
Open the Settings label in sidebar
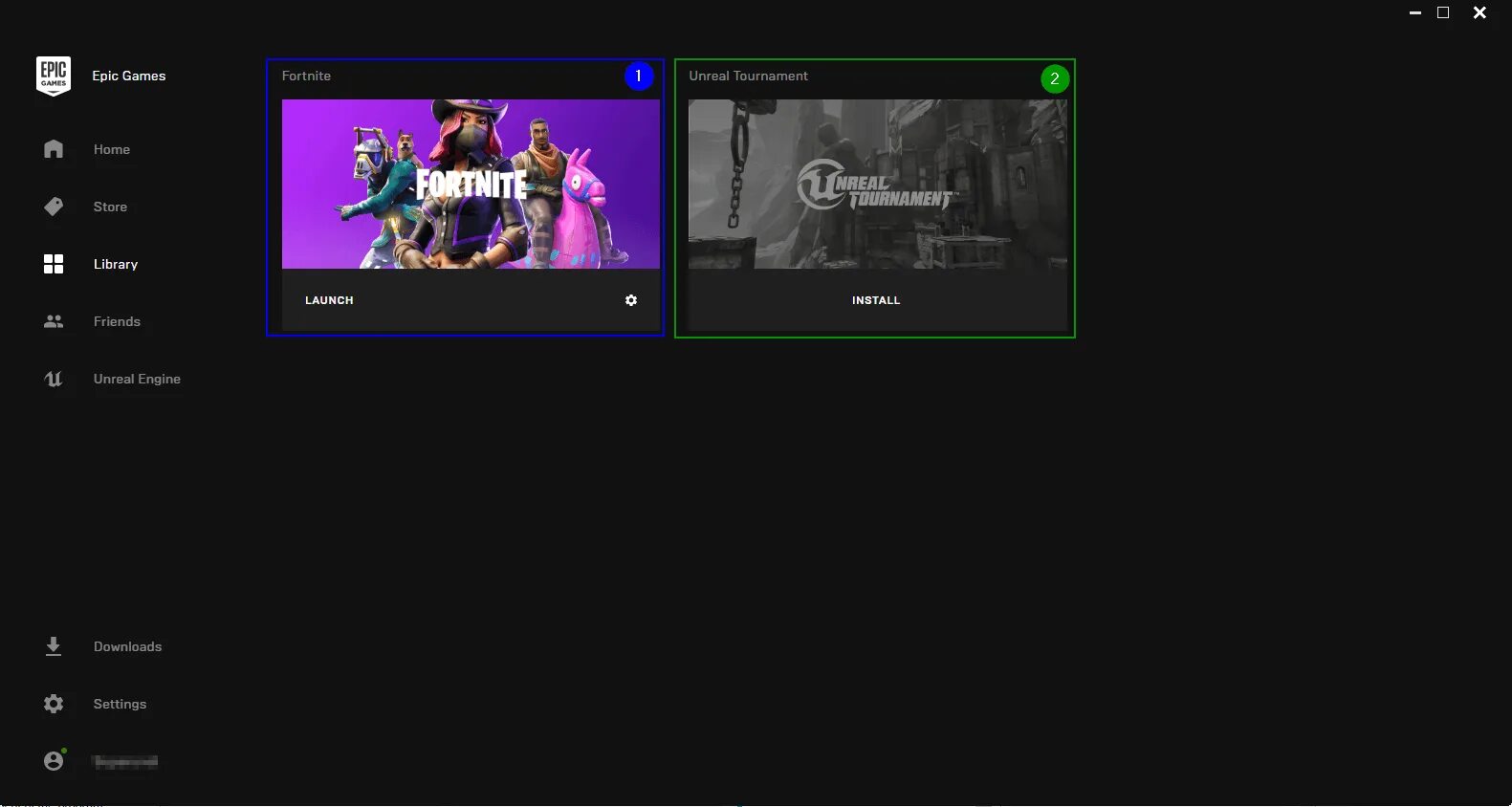tap(120, 704)
